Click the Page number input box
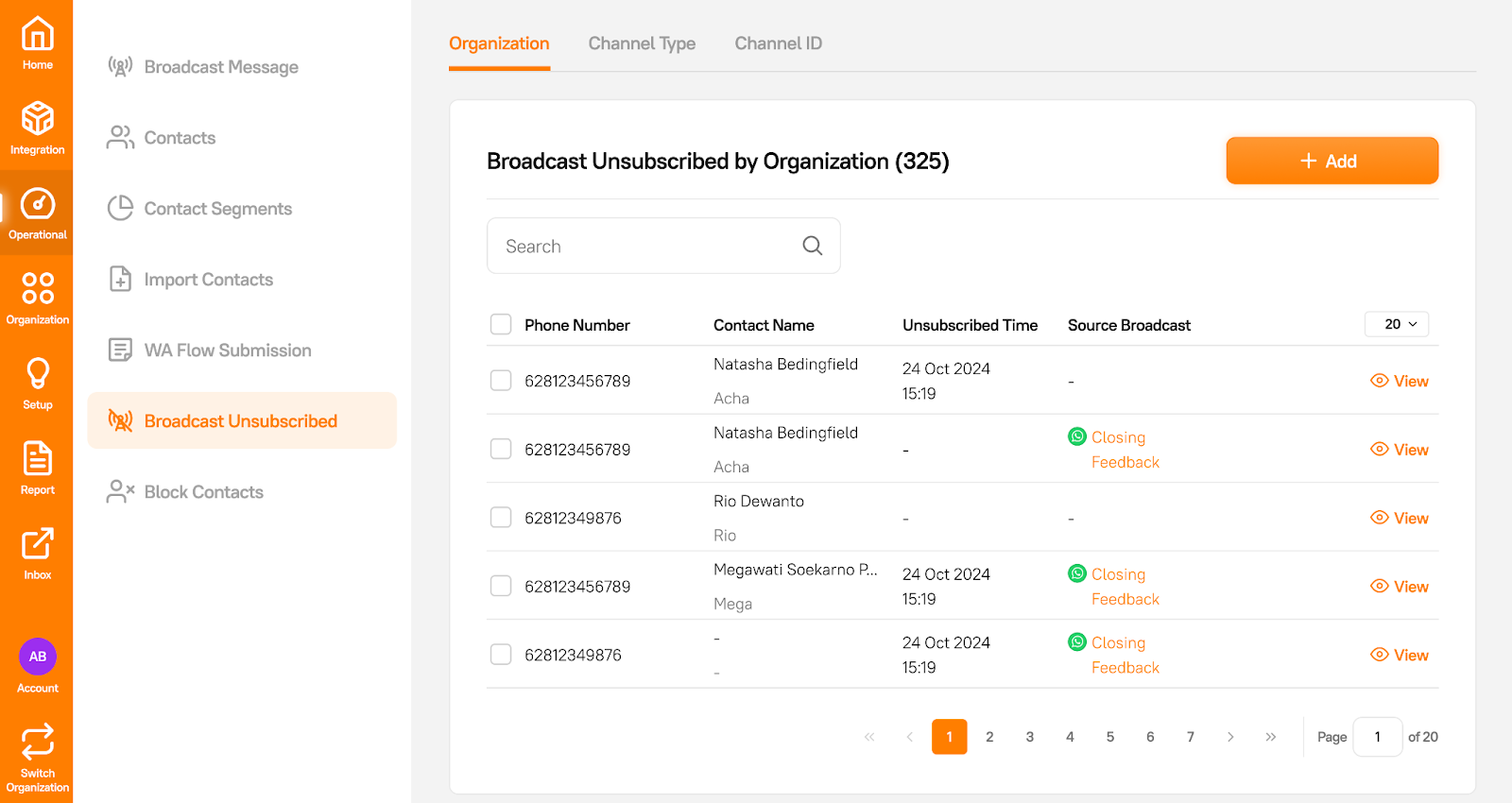 [1377, 737]
